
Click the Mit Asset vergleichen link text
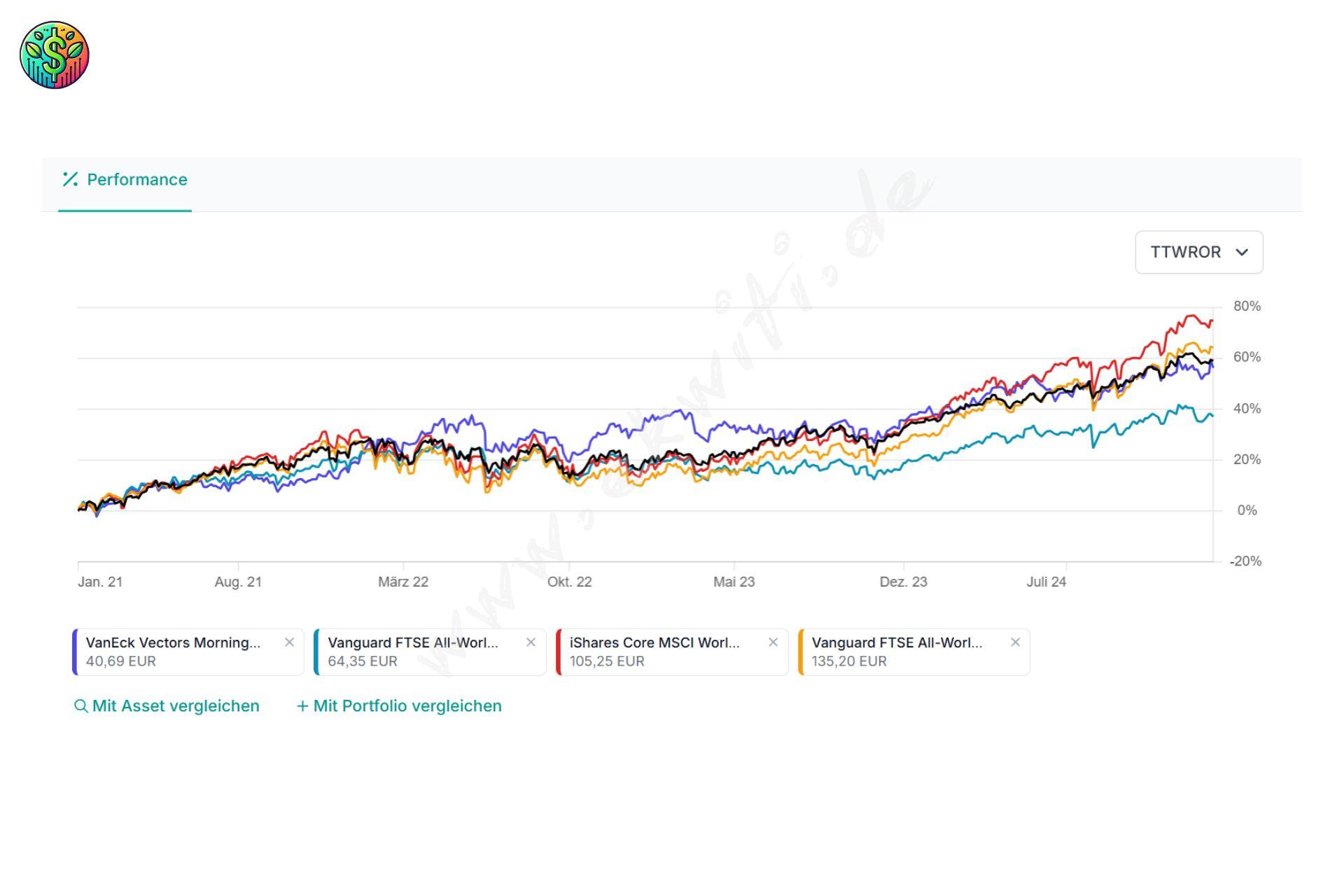pos(176,706)
